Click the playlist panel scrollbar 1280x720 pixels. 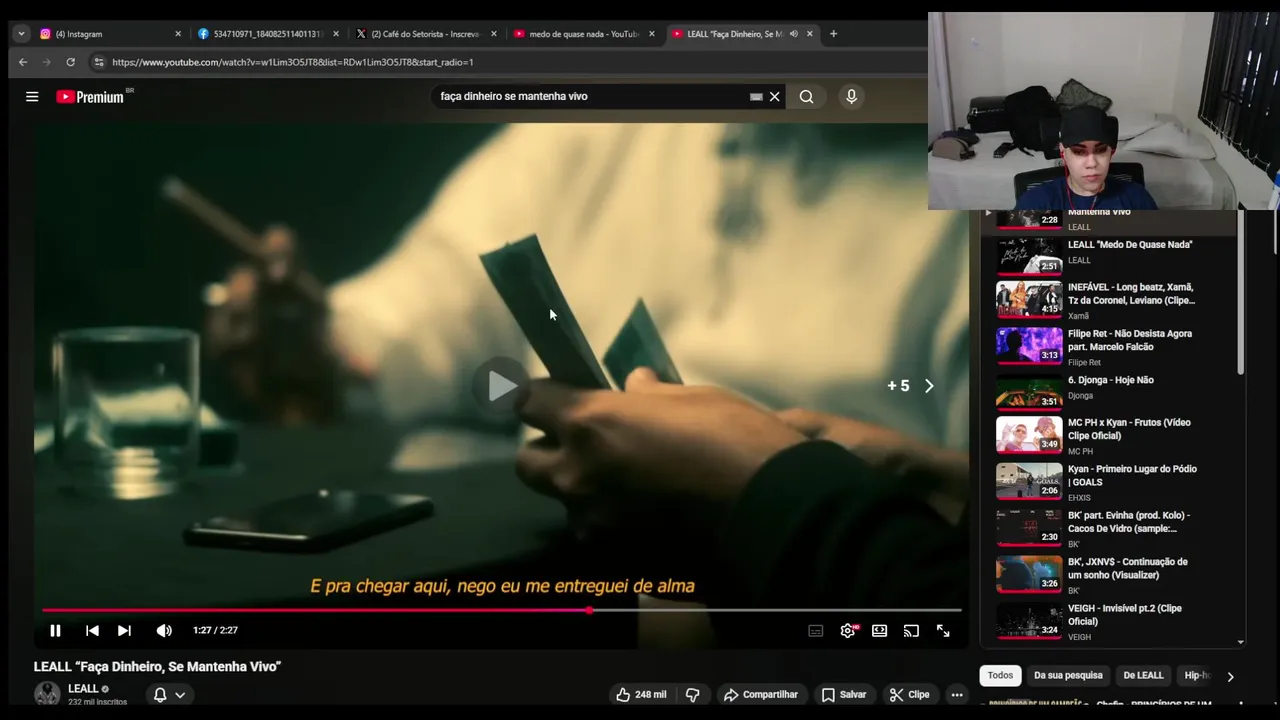(1241, 295)
